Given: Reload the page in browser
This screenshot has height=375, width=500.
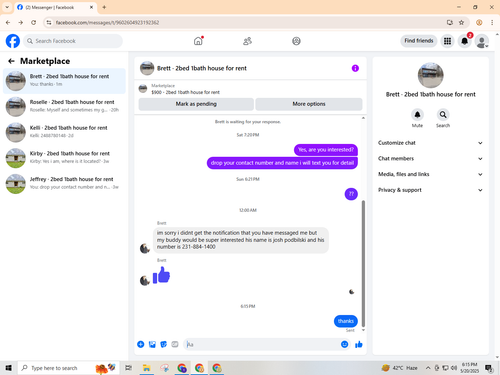Looking at the screenshot, I should coord(33,22).
